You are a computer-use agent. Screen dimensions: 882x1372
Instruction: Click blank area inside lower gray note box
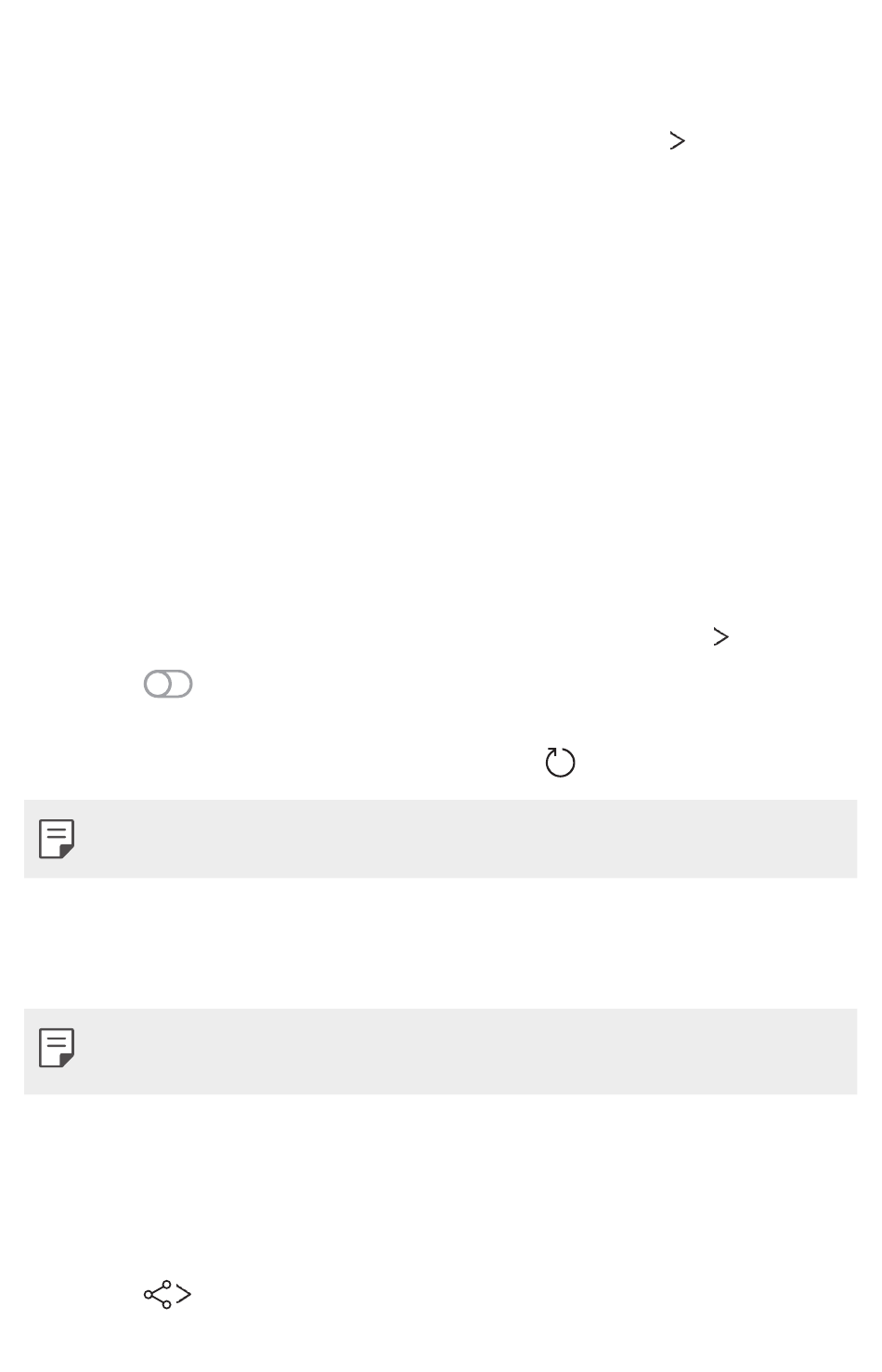[x=464, y=1052]
